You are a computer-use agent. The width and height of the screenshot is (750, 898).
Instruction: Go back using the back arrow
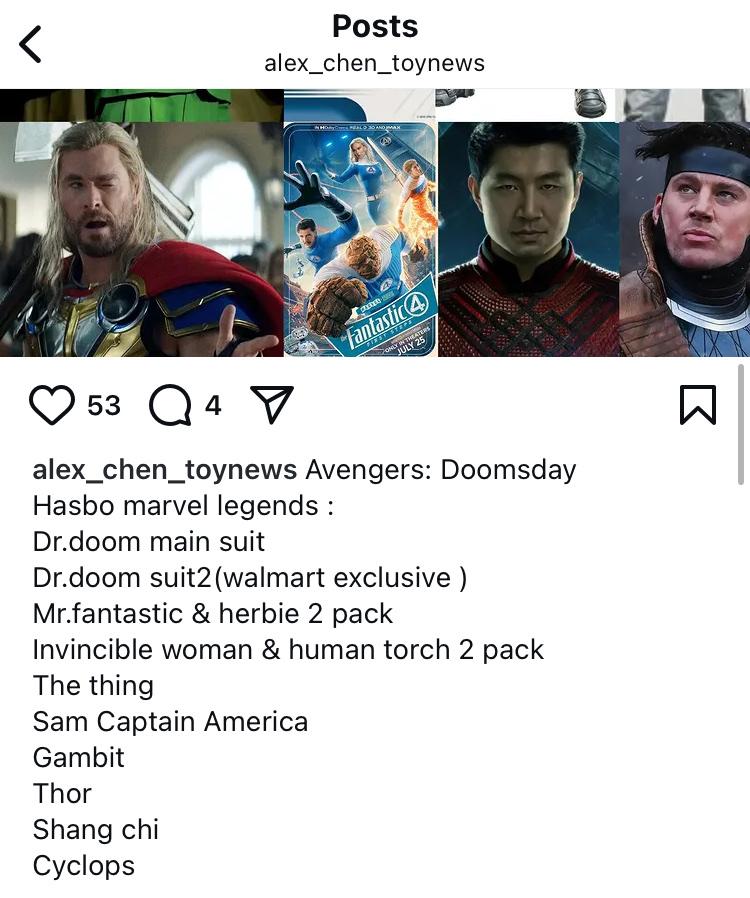30,44
